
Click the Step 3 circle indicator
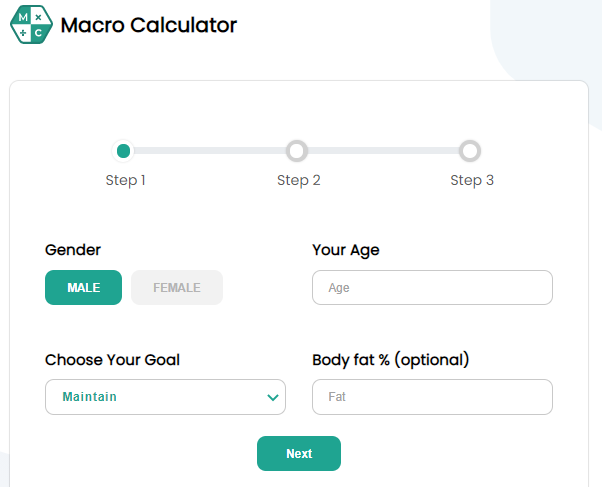(470, 151)
